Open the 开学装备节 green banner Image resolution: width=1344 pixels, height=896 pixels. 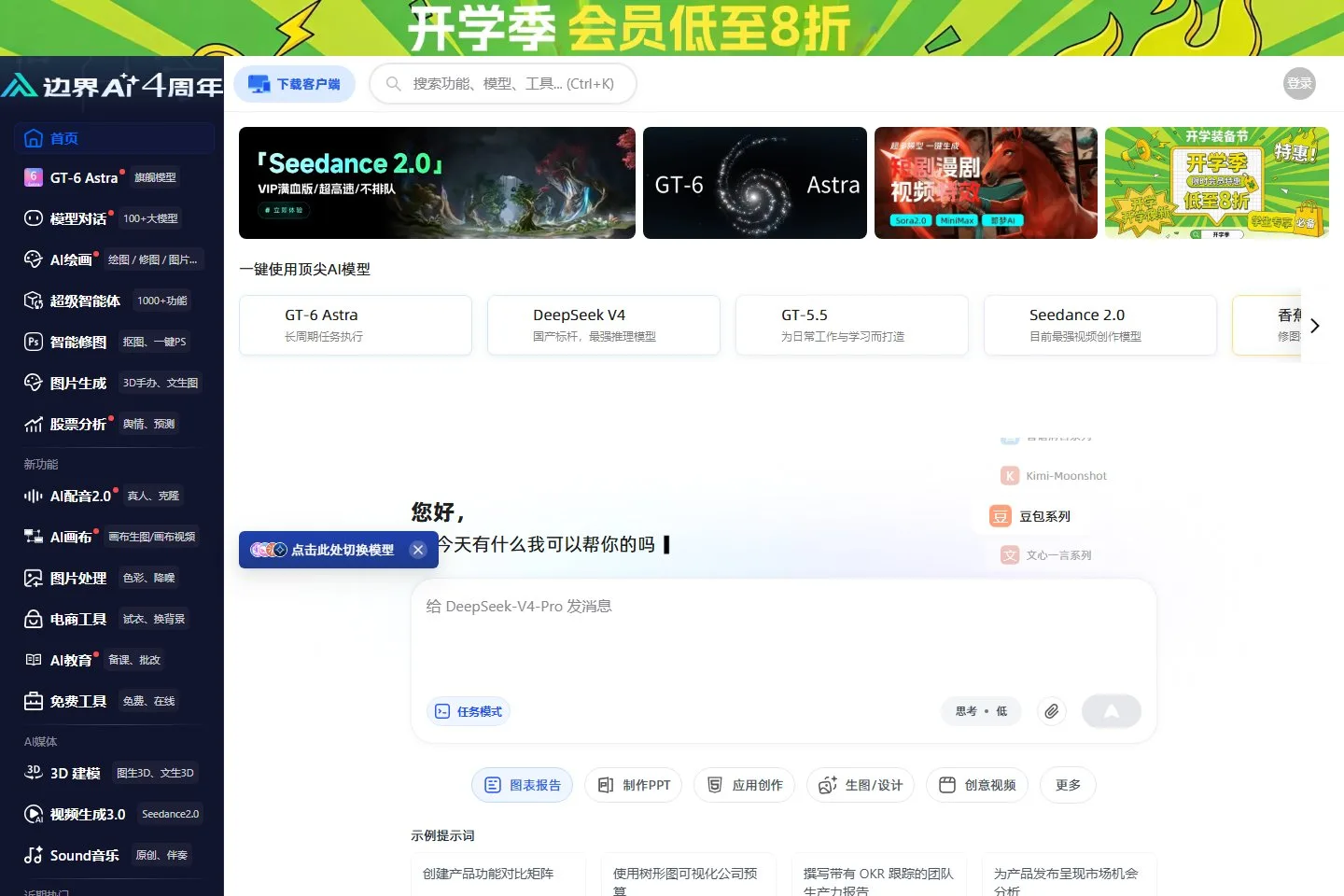[1217, 183]
